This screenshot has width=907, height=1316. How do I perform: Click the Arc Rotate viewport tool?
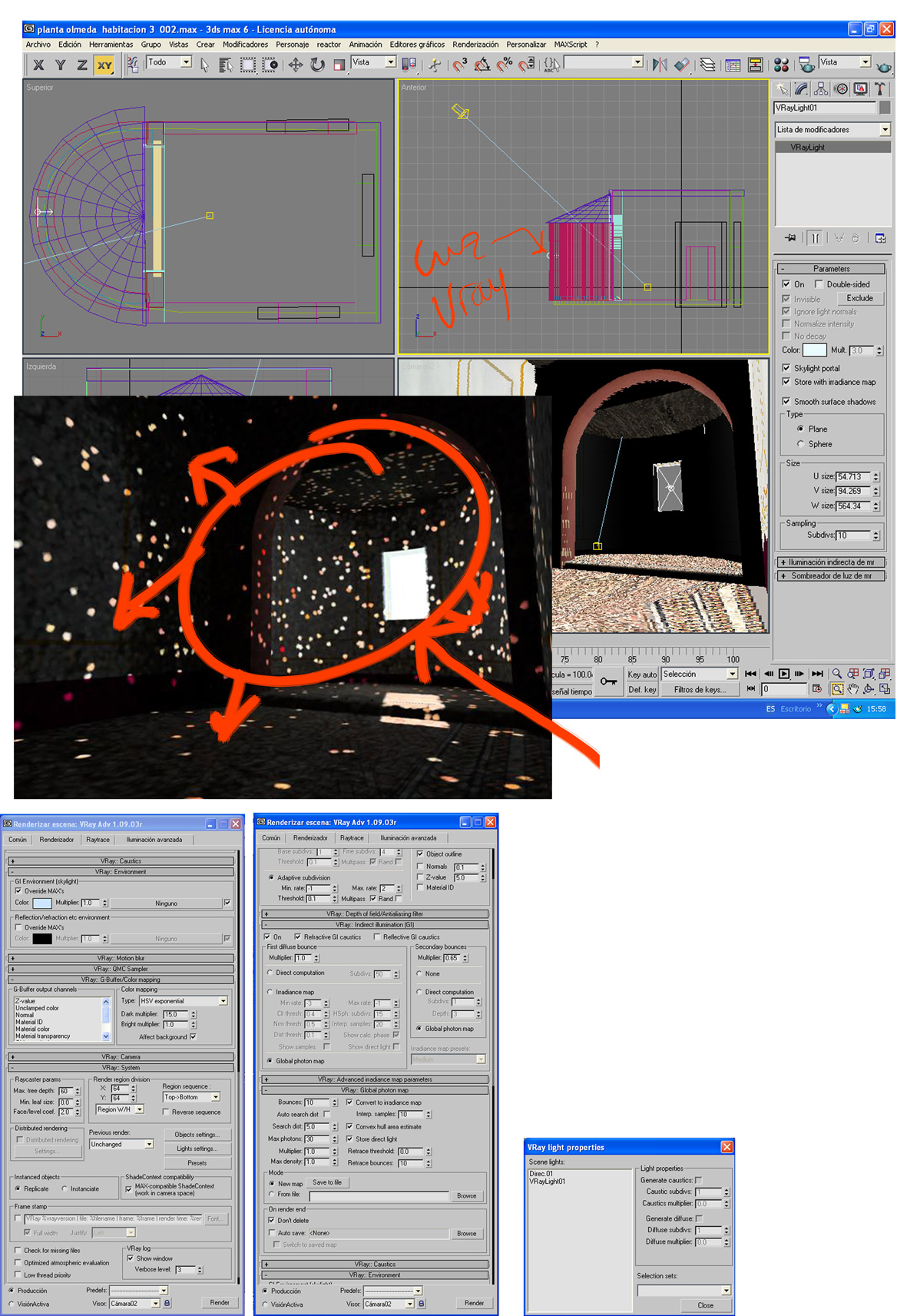click(x=869, y=689)
